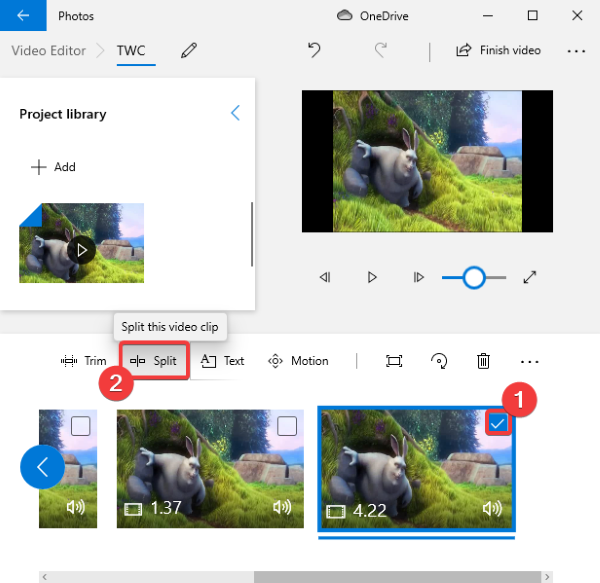Redo the last undone edit

click(381, 50)
